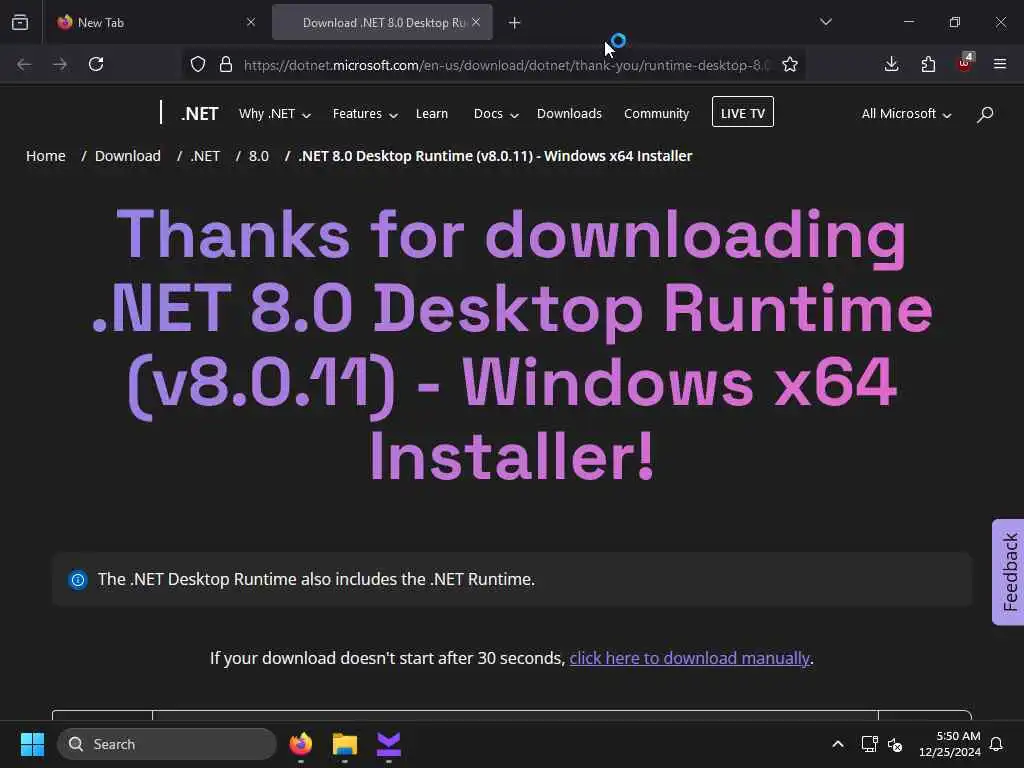Open uBlock Origin extension icon

965,63
